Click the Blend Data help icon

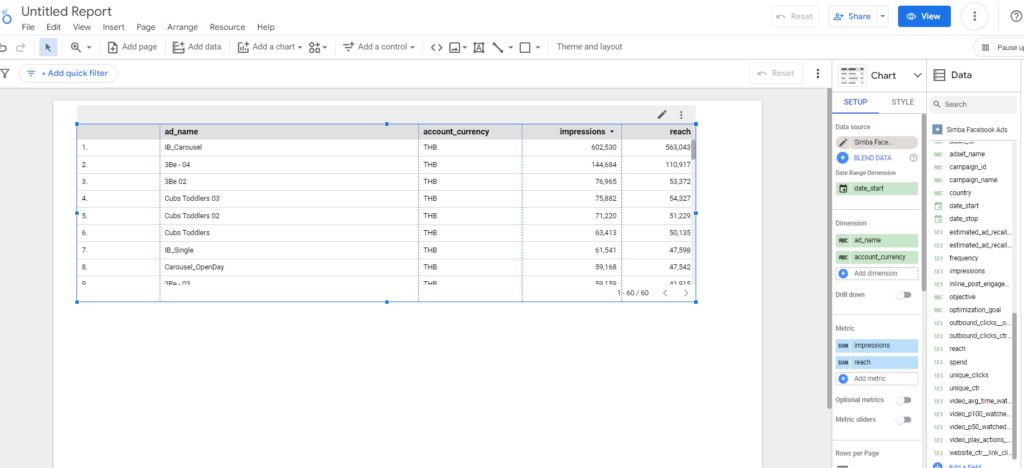913,158
